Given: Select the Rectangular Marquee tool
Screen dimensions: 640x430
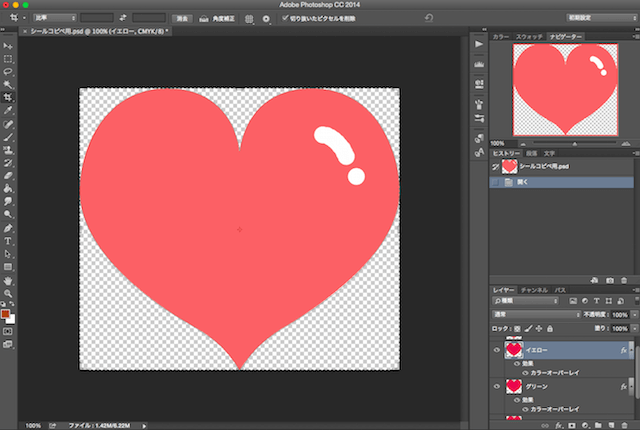Looking at the screenshot, I should 8,59.
